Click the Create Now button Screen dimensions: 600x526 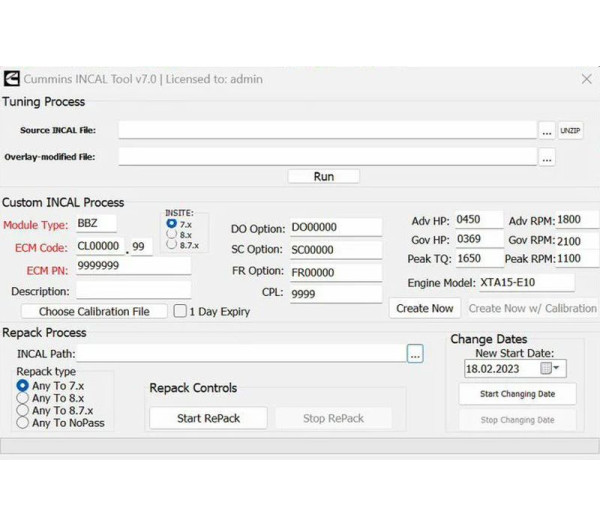(424, 308)
